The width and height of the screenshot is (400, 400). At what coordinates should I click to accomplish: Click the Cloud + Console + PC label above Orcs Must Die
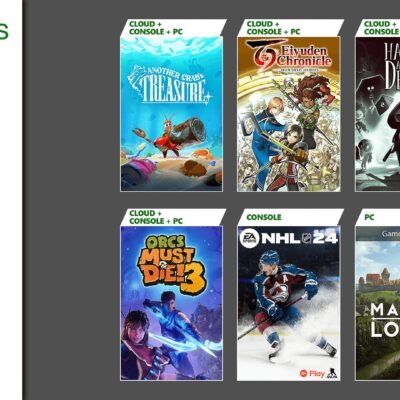tap(156, 217)
